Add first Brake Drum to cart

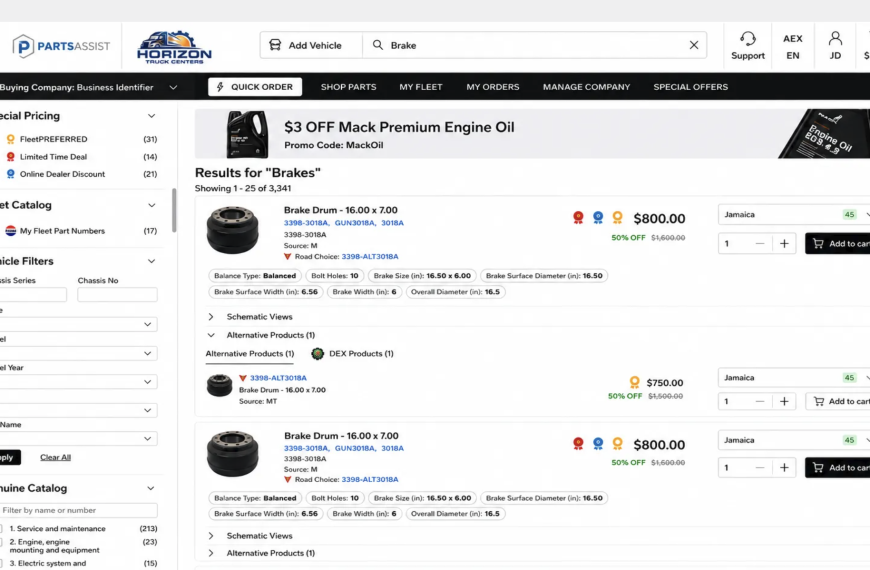[x=837, y=244]
